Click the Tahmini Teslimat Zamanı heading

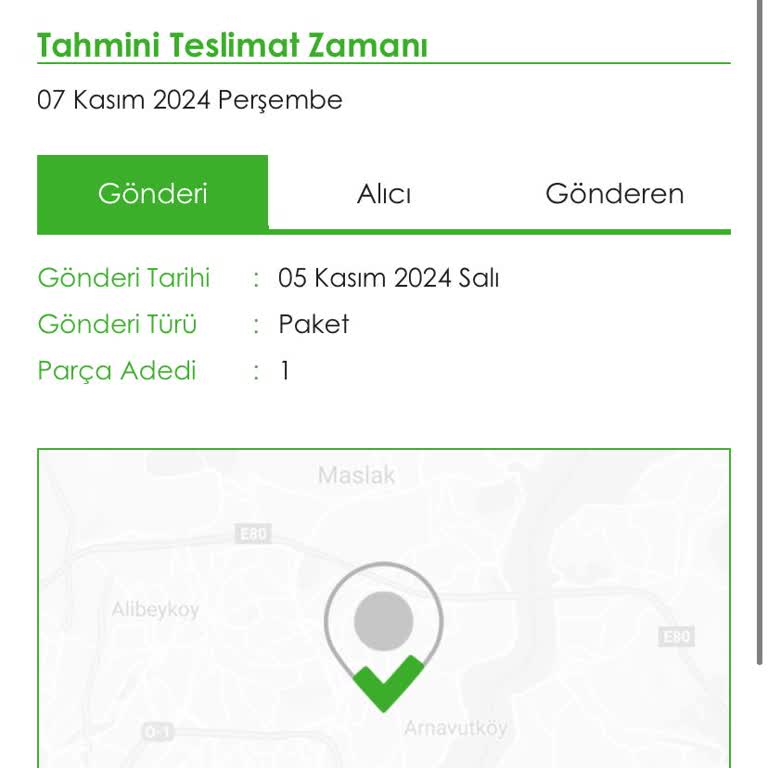[232, 45]
